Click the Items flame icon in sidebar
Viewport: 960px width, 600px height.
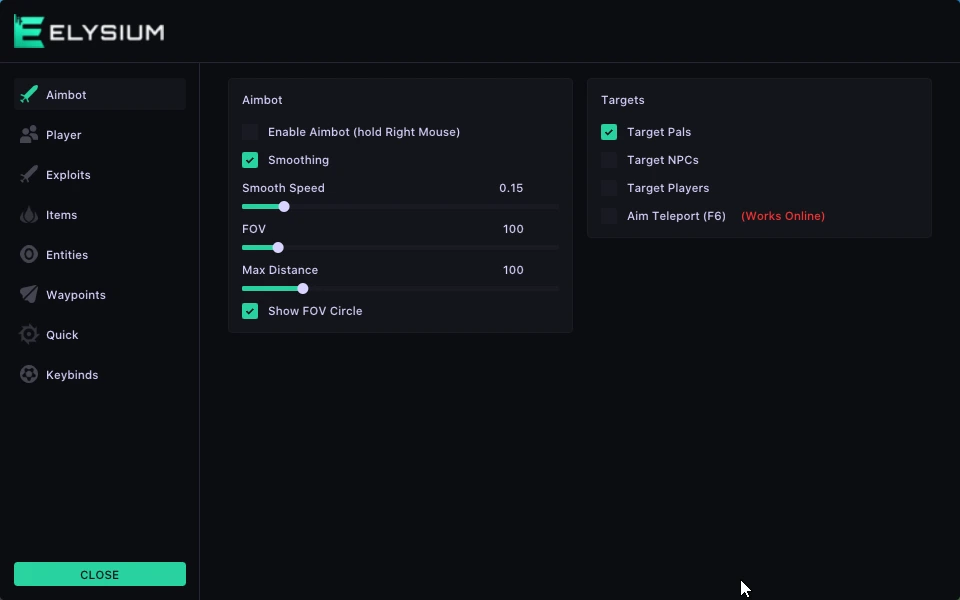pyautogui.click(x=29, y=215)
